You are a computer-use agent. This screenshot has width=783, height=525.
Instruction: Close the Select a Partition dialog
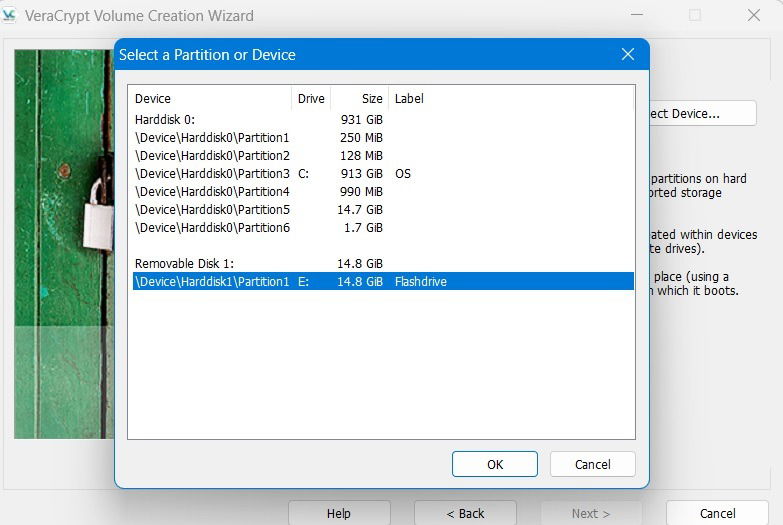(628, 54)
